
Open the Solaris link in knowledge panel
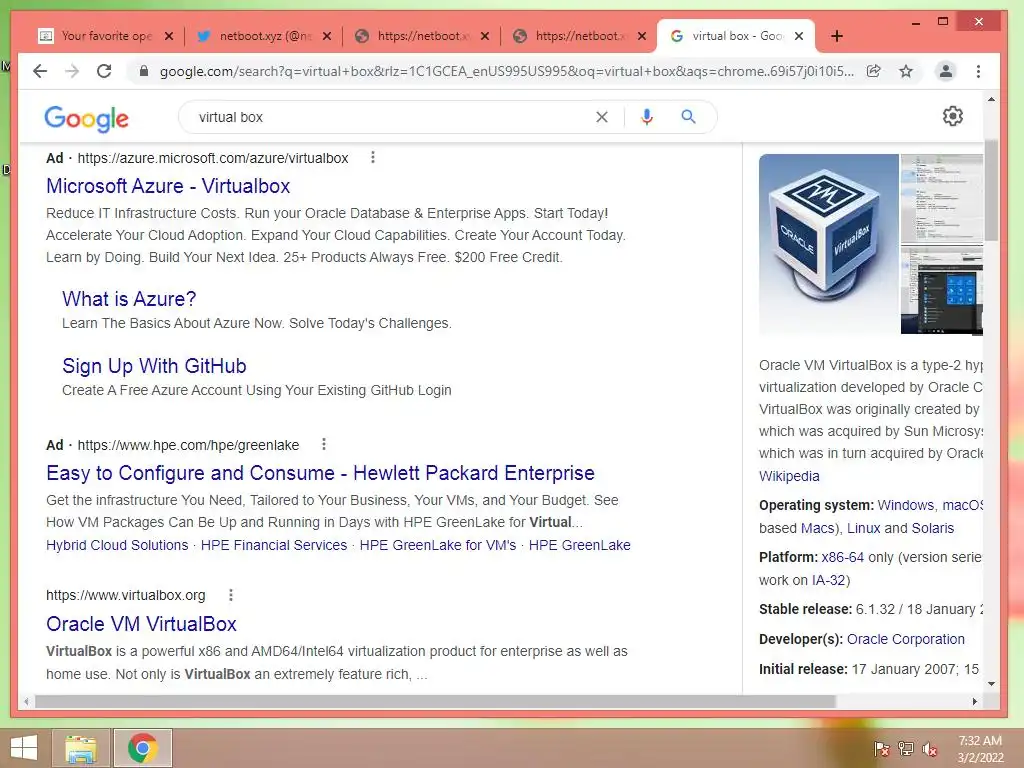tap(933, 528)
